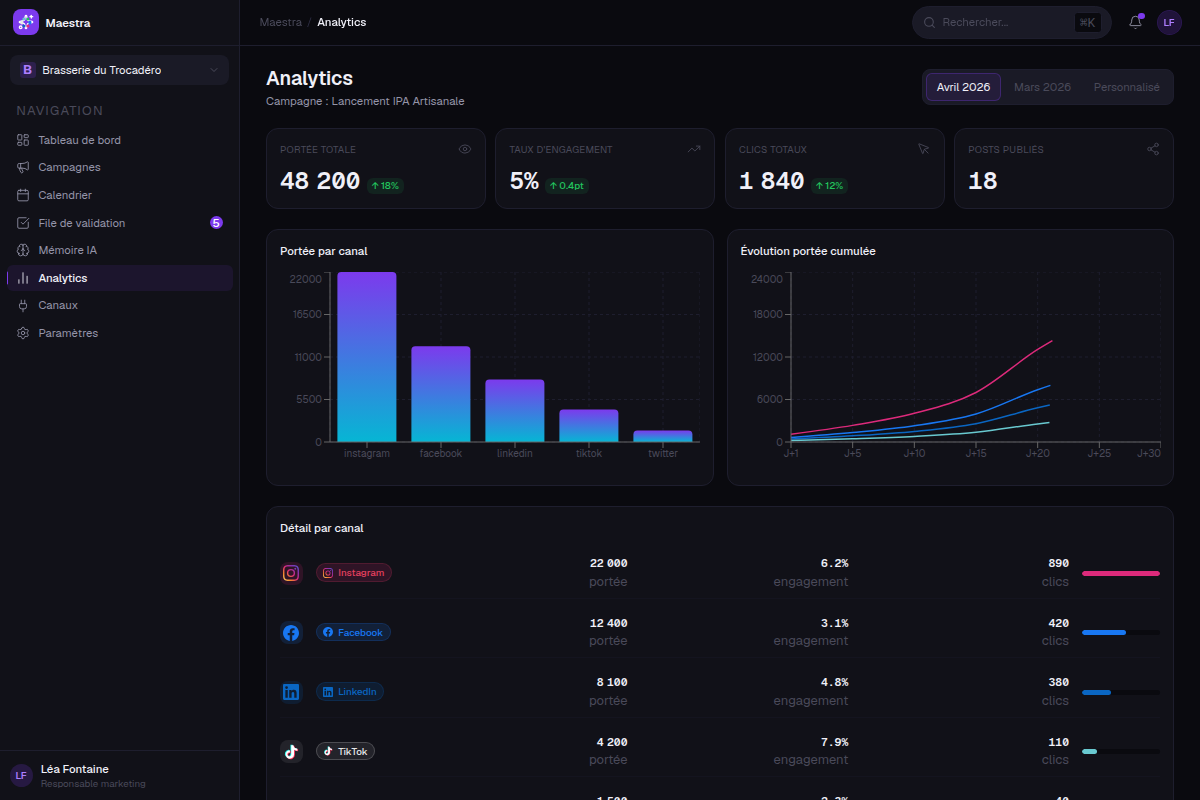Navigate to Mémoire IA

tap(119, 250)
